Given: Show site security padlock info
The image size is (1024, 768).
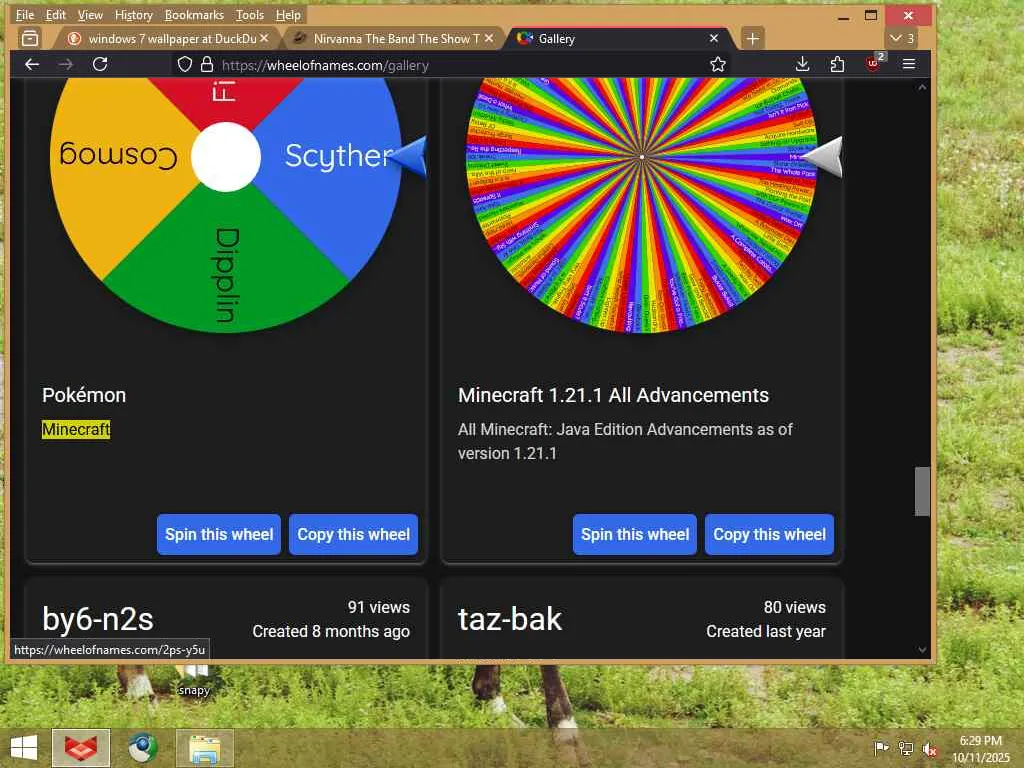Looking at the screenshot, I should click(207, 64).
